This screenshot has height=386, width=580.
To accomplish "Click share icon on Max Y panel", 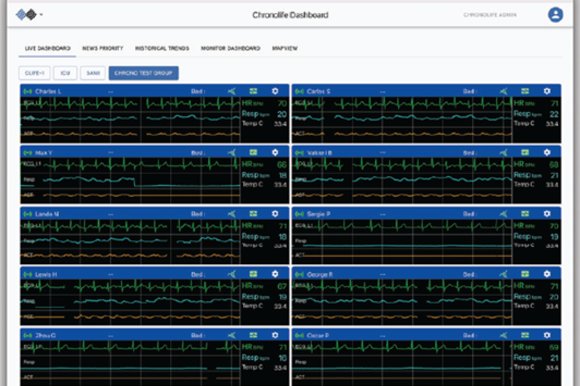I will (232, 152).
